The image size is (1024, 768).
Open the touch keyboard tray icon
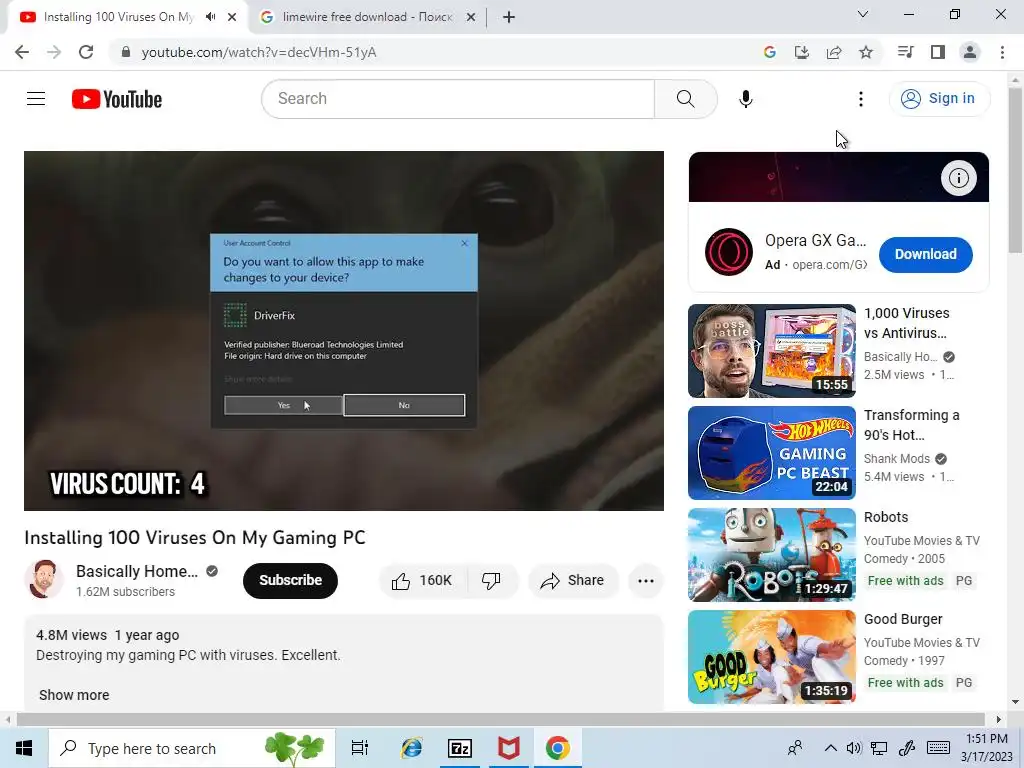tap(938, 748)
